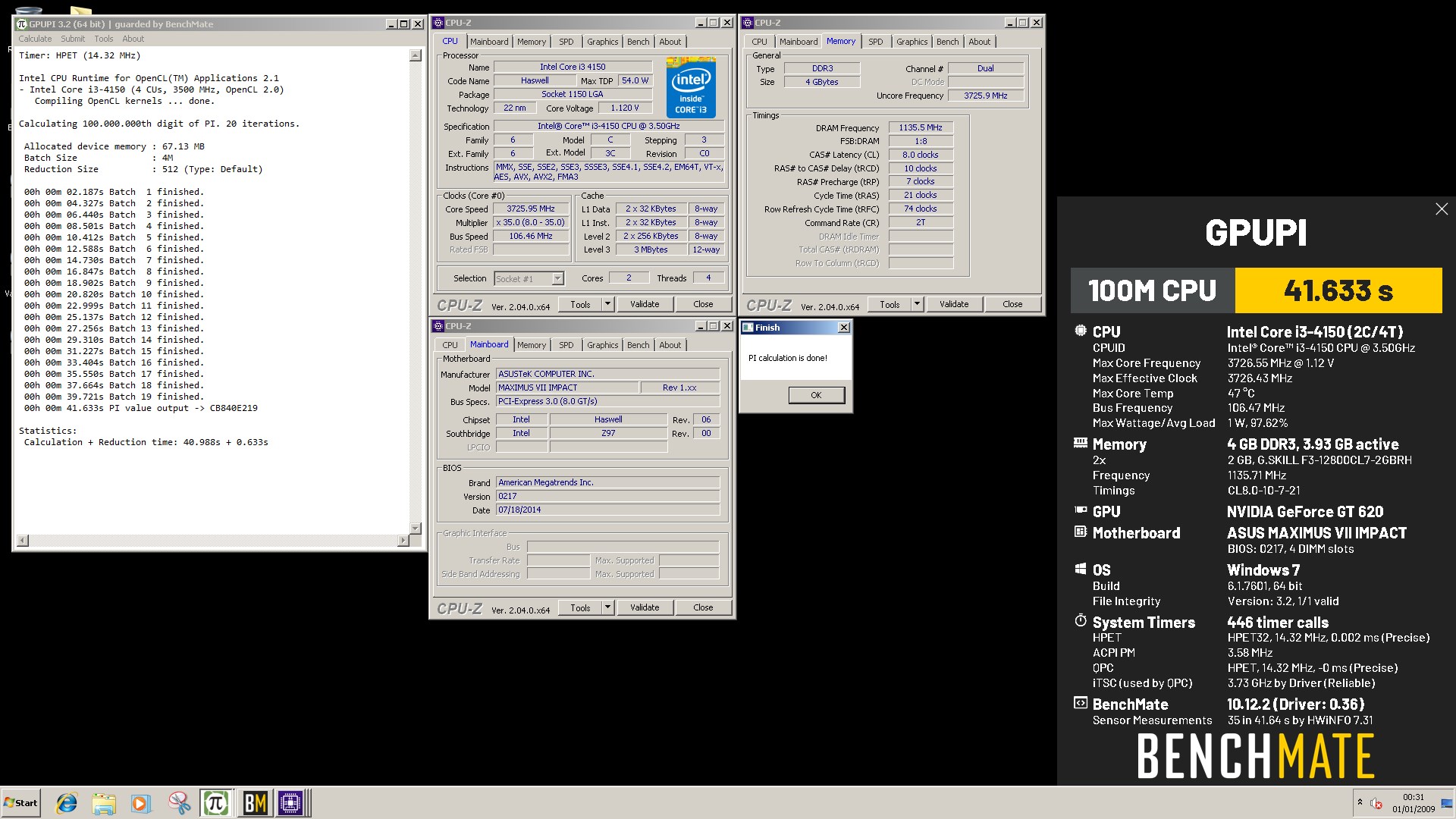Click CPU-Z Memory window title icon
Screen dimensions: 1456x819
pos(747,23)
